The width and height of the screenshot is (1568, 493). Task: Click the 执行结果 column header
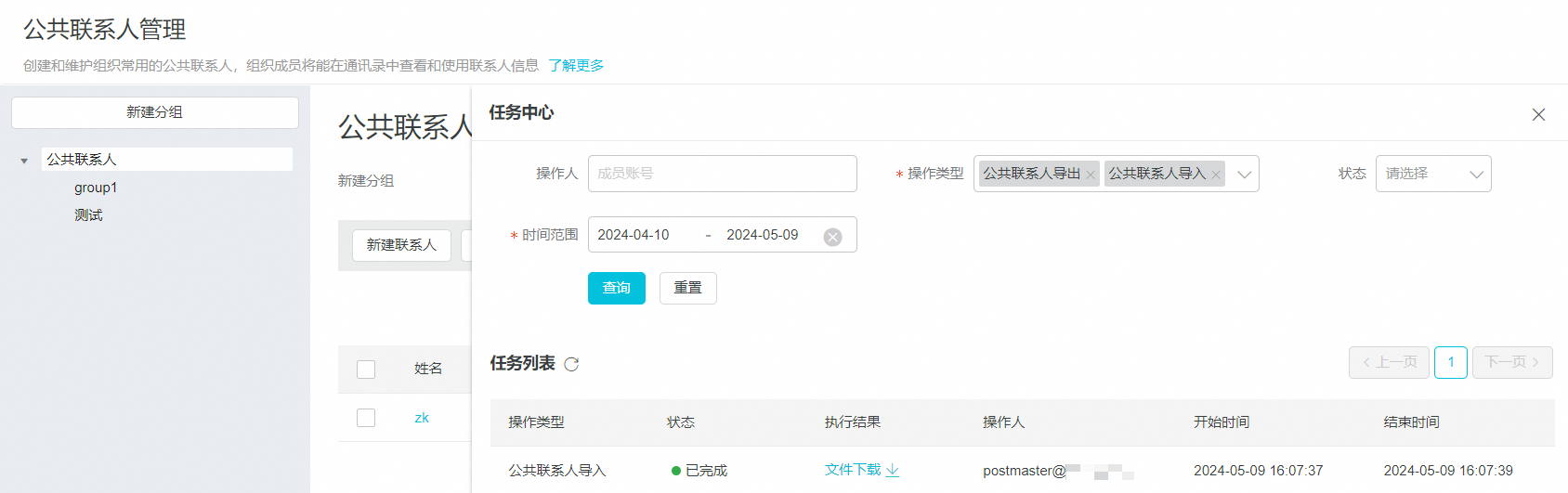pyautogui.click(x=853, y=422)
